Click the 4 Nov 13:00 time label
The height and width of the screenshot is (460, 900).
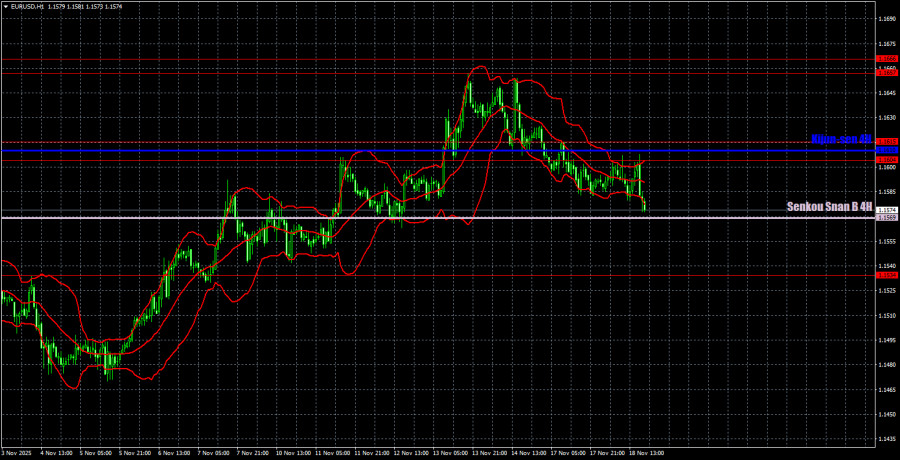point(56,454)
